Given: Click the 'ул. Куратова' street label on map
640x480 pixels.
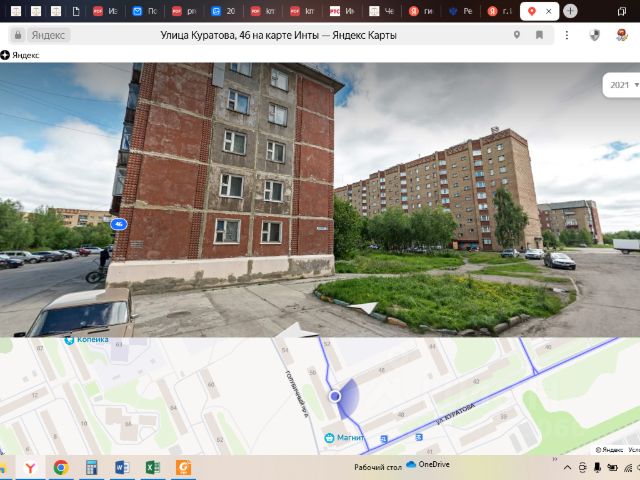Looking at the screenshot, I should pos(456,413).
